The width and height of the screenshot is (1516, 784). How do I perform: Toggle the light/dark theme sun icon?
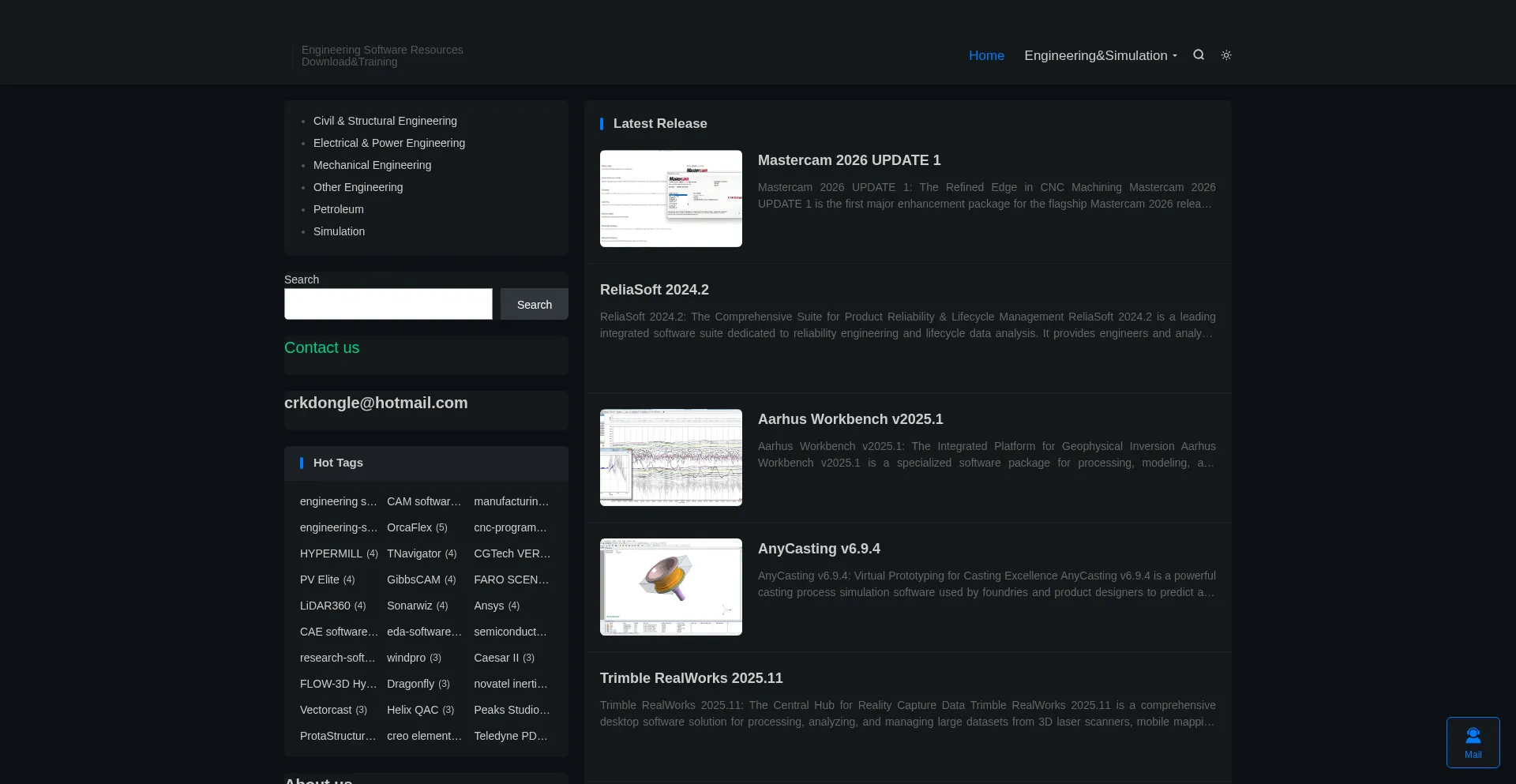point(1226,55)
